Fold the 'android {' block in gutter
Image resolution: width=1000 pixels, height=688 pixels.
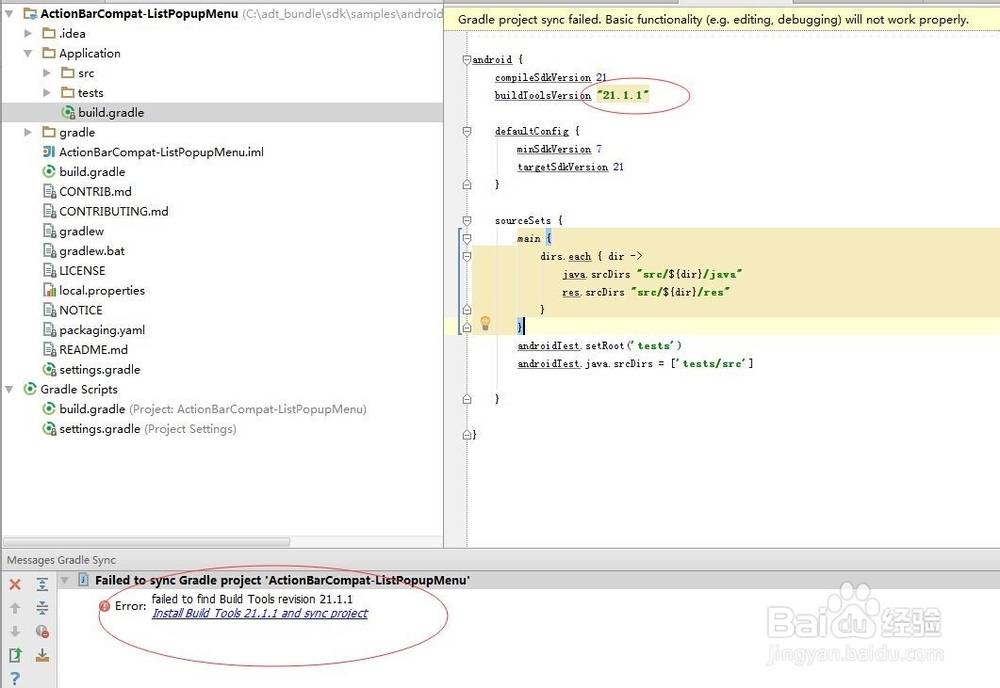pos(467,59)
